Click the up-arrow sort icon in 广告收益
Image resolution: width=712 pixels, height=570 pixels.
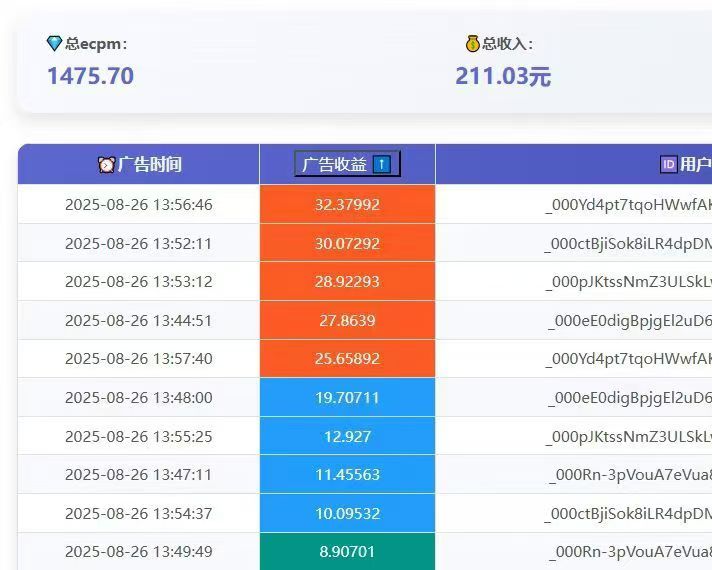381,164
